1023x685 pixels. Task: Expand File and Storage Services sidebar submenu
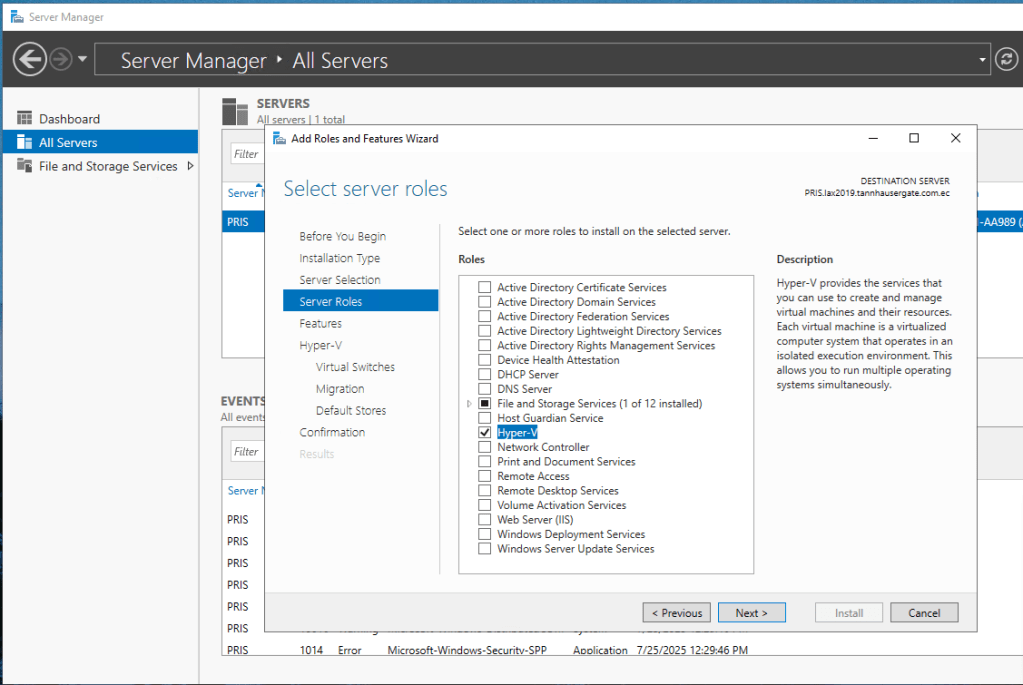click(x=190, y=167)
